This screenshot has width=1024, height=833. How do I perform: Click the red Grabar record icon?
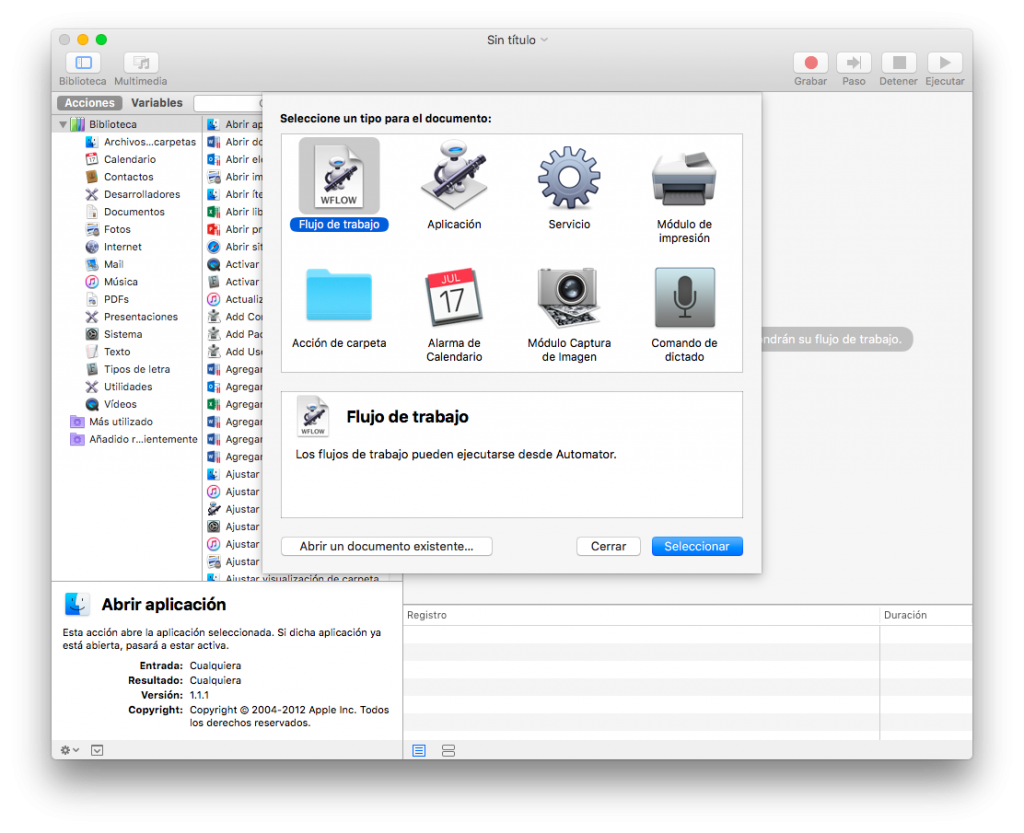[810, 60]
